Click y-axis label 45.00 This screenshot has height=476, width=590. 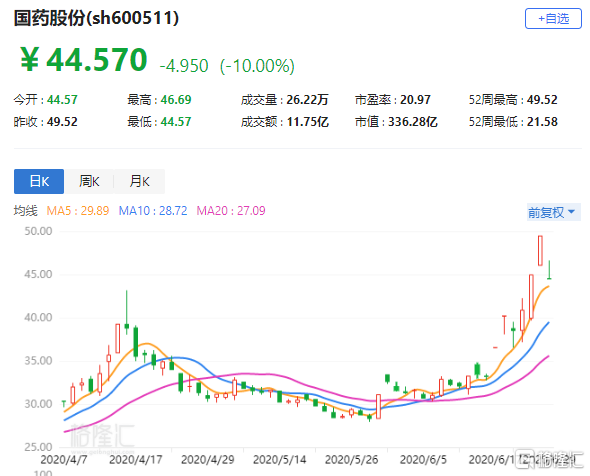coord(38,274)
